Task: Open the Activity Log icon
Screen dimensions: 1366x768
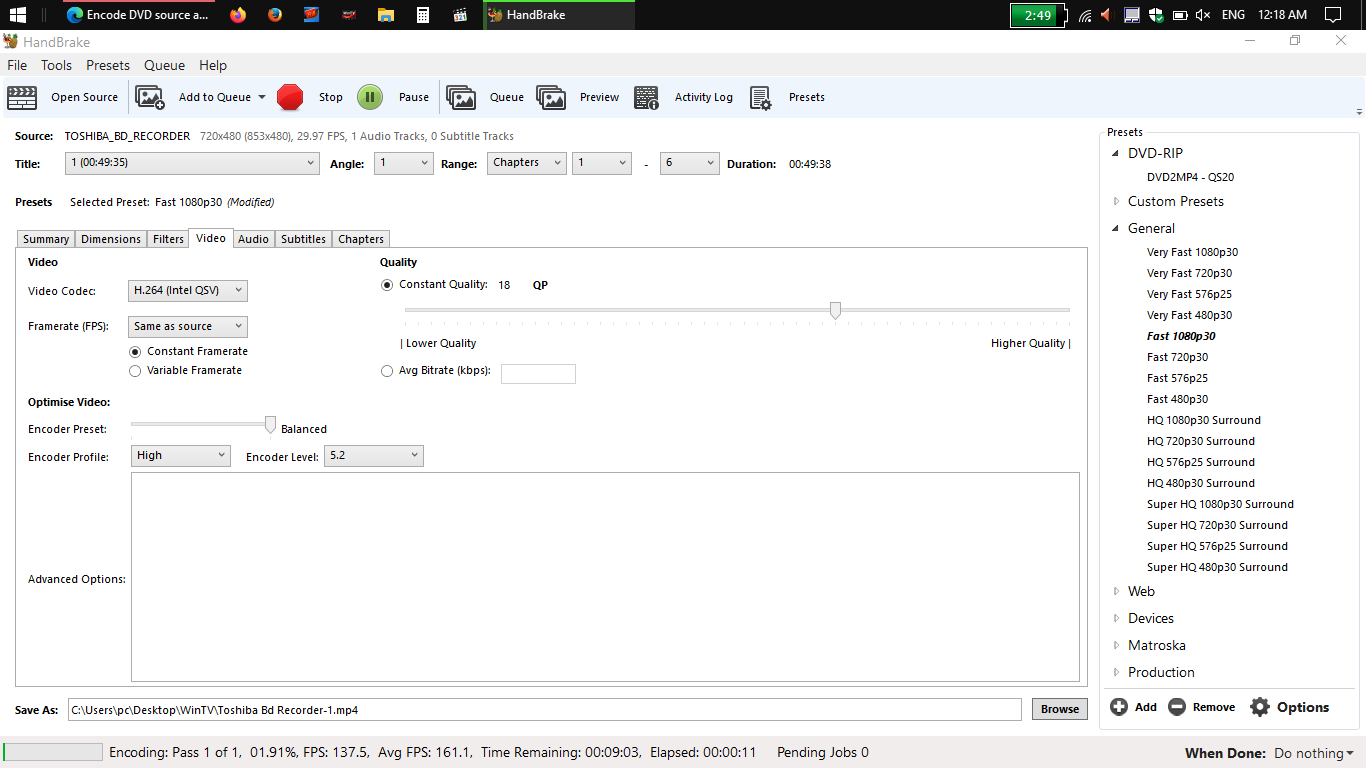Action: click(x=646, y=97)
